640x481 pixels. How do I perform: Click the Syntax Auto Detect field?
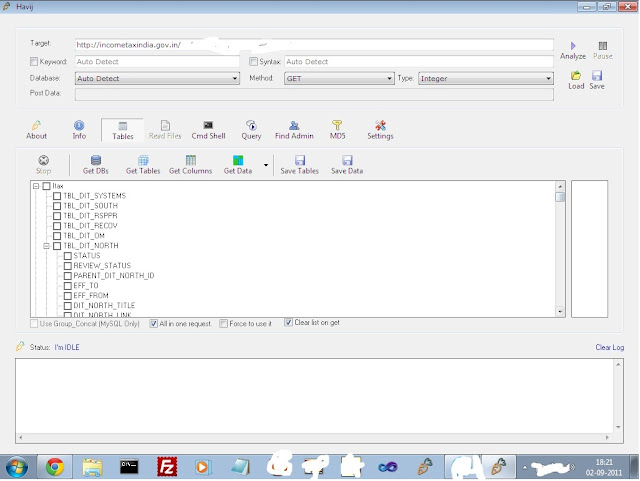click(x=419, y=62)
